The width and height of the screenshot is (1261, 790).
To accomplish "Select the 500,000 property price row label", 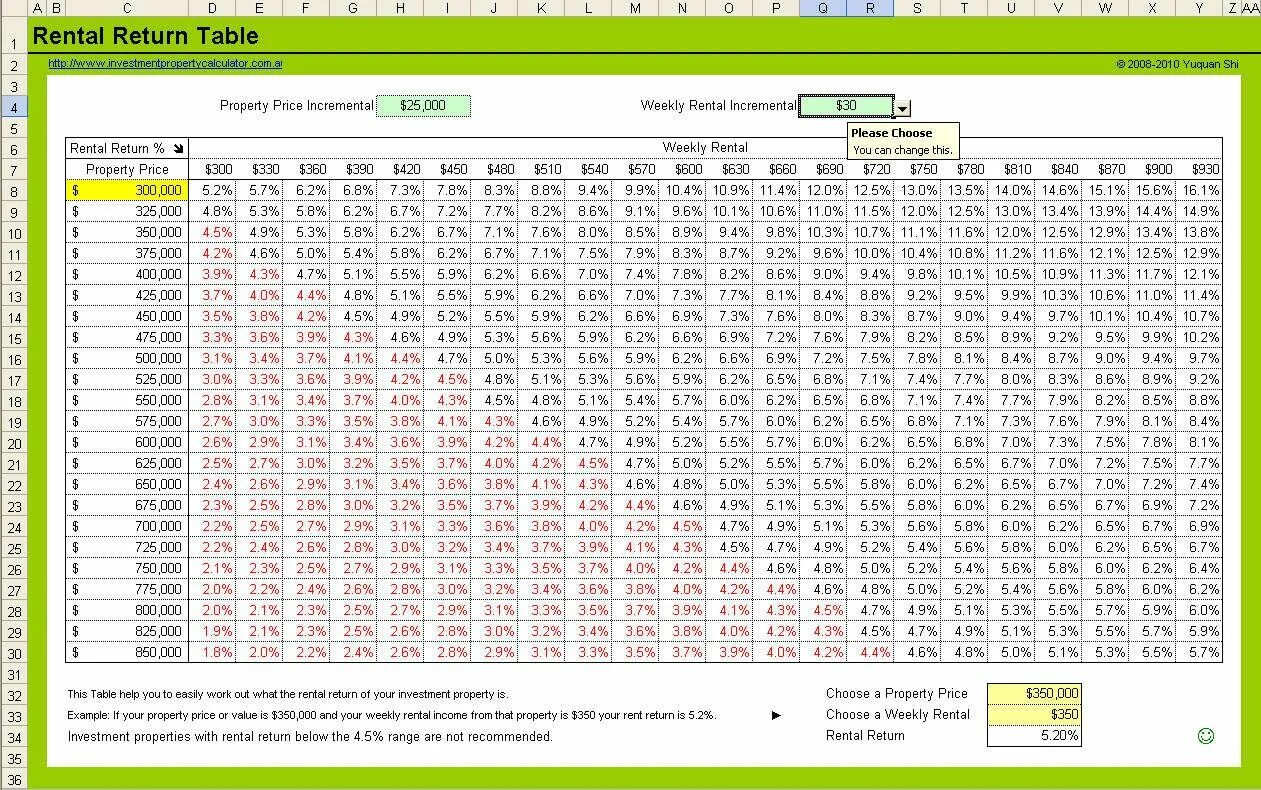I will pyautogui.click(x=127, y=358).
